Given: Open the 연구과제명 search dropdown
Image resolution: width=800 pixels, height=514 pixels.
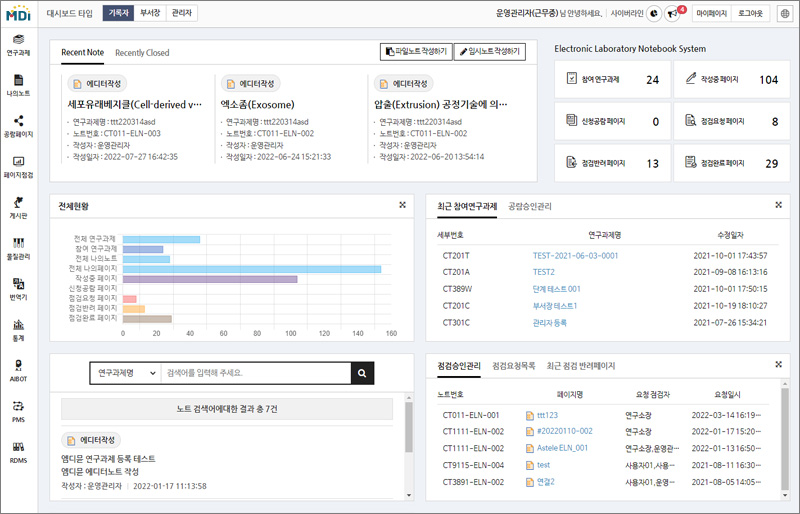Looking at the screenshot, I should (x=124, y=372).
